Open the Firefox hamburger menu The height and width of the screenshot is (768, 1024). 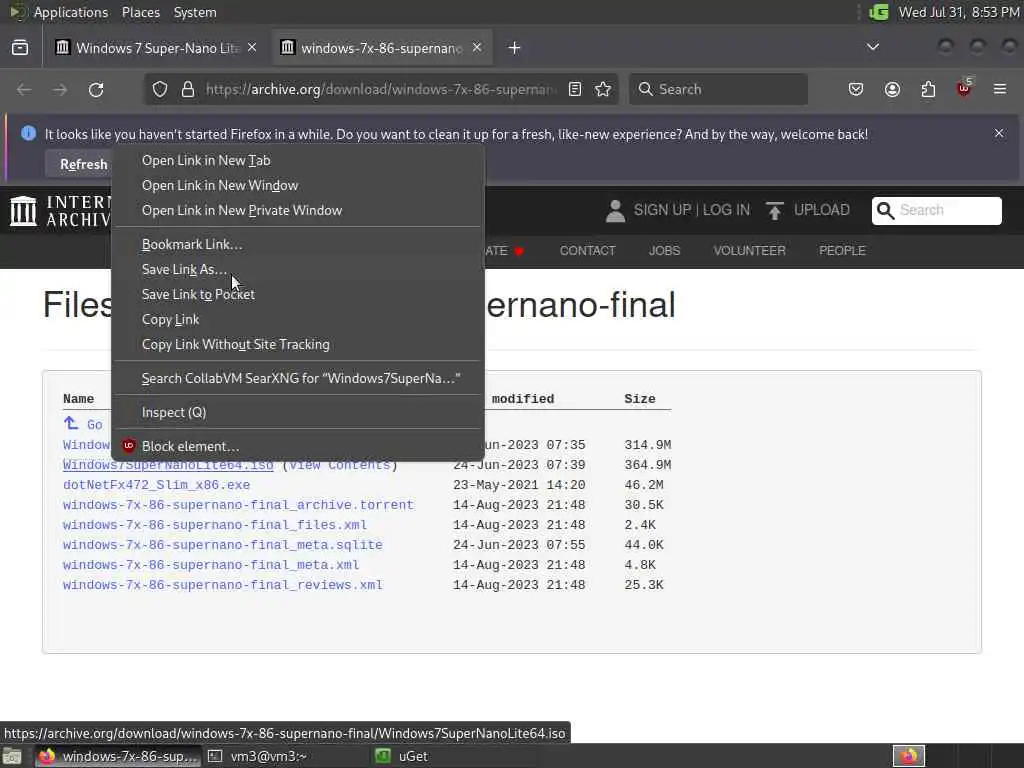tap(1000, 89)
